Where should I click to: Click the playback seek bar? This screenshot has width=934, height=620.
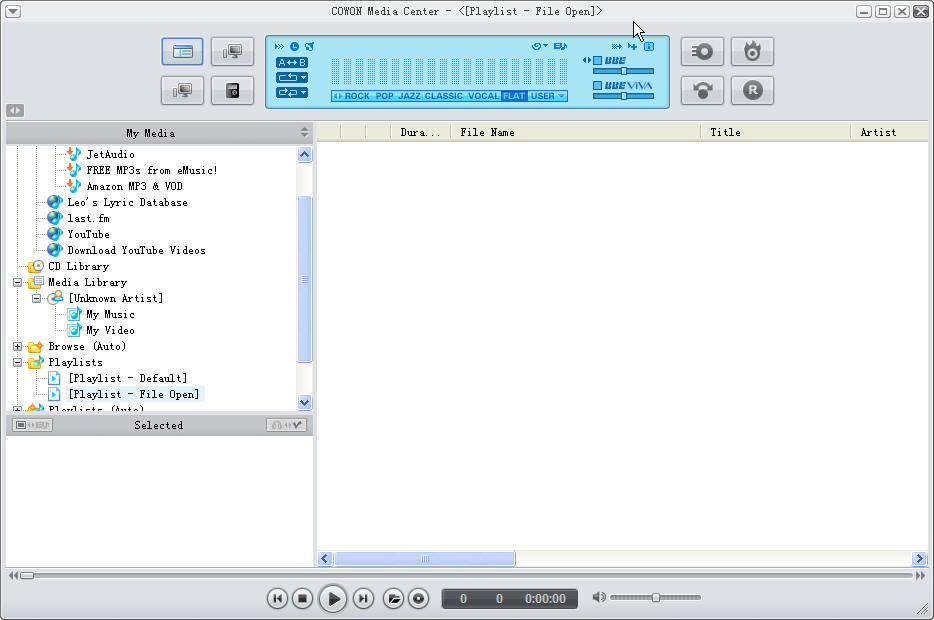[466, 575]
